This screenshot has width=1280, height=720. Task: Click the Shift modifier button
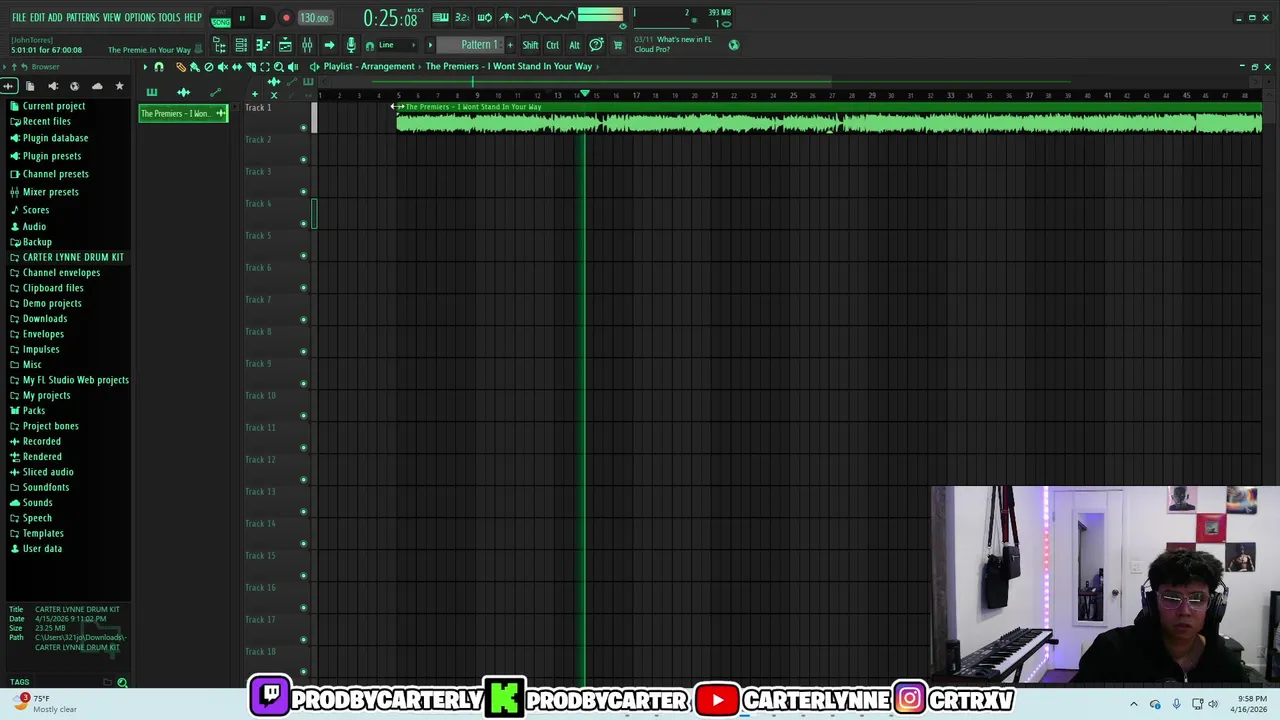pyautogui.click(x=530, y=45)
